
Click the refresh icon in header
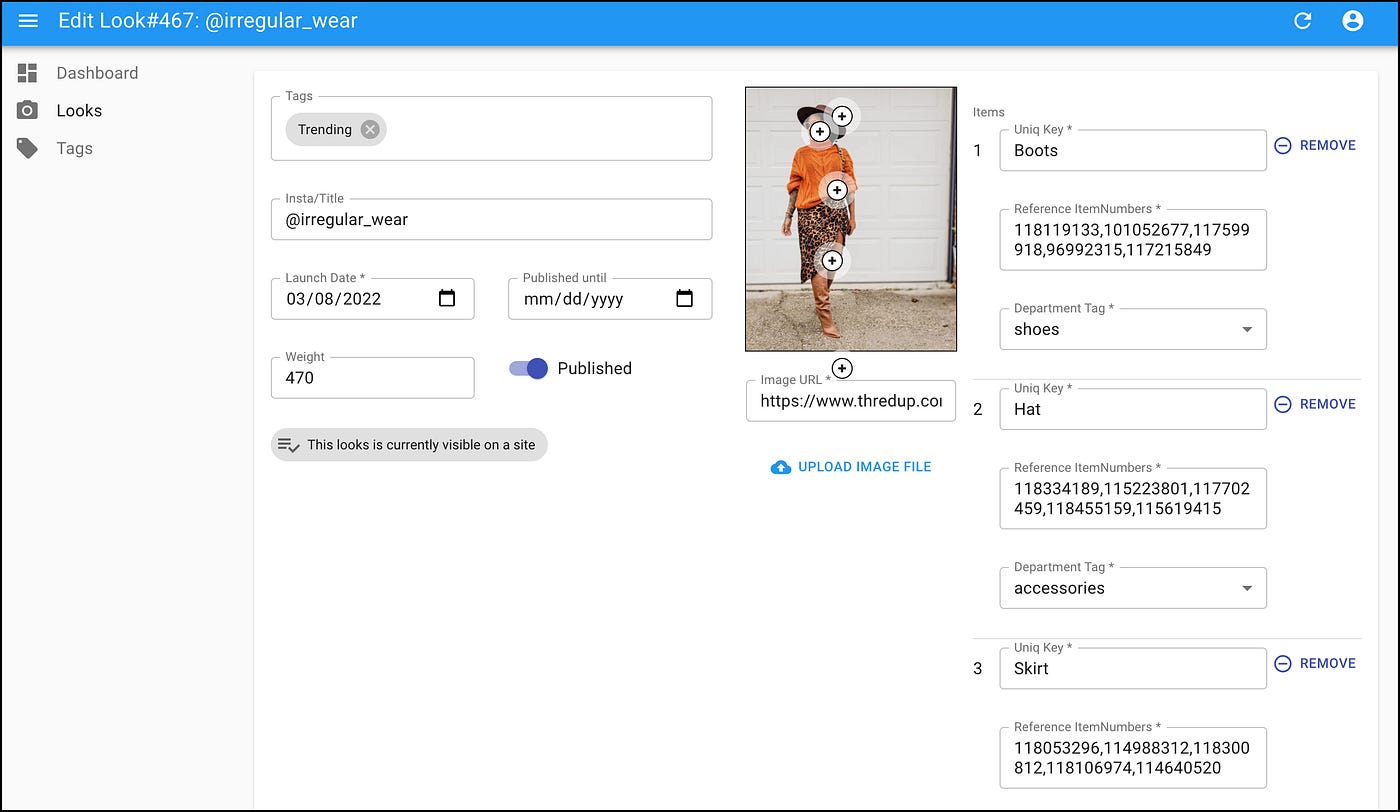pos(1302,21)
